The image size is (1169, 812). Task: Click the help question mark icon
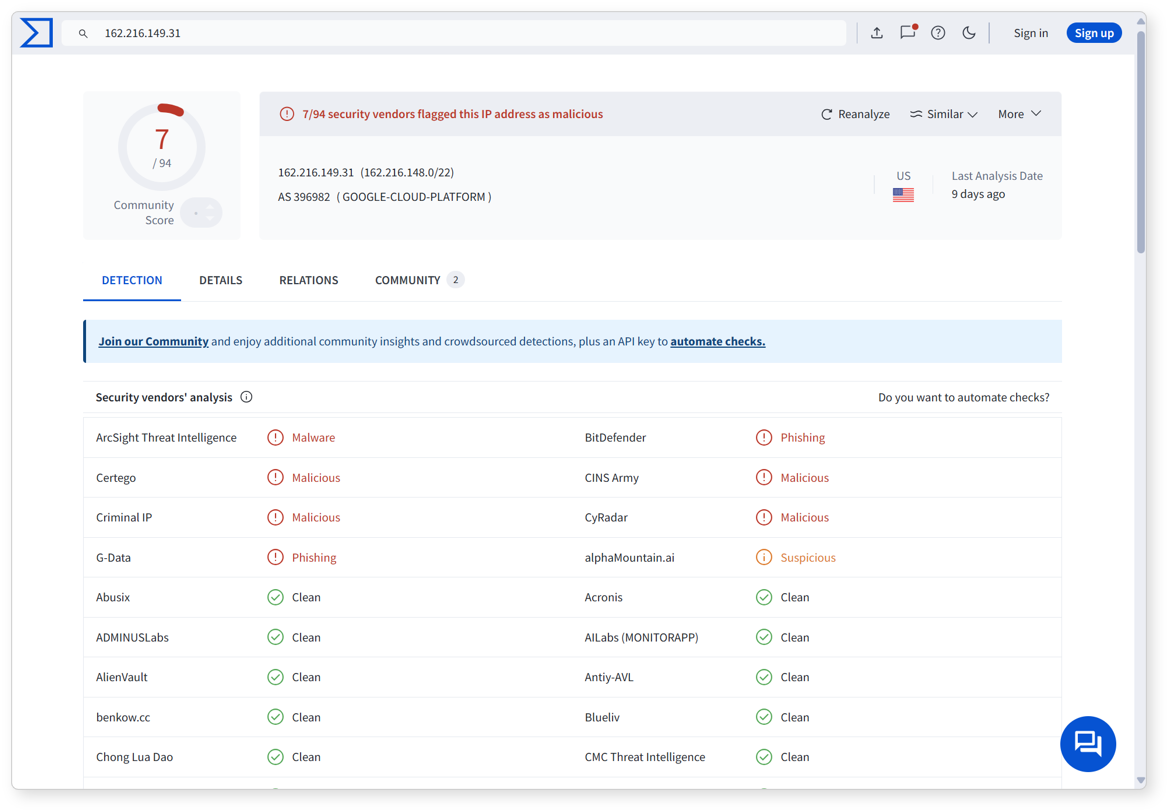(938, 33)
